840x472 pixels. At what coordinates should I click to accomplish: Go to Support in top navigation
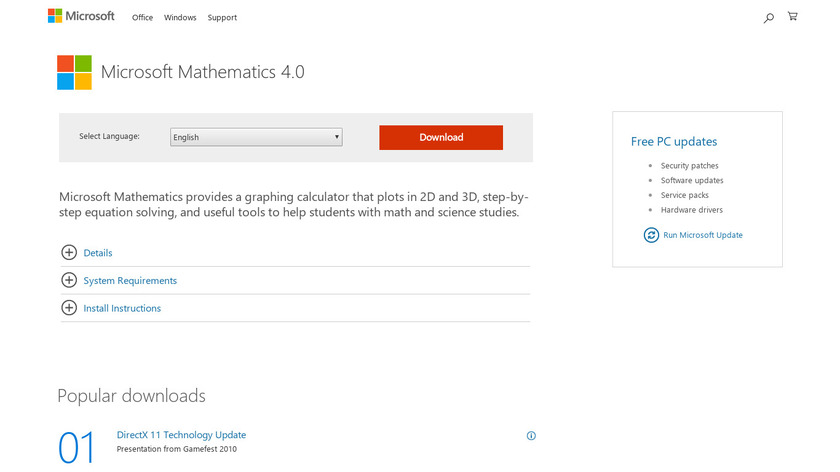(x=222, y=18)
